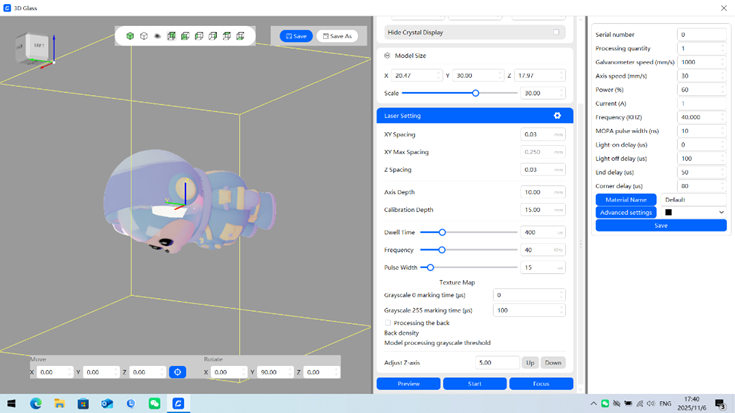735x413 pixels.
Task: Click the Model Size link icon
Action: coord(387,56)
